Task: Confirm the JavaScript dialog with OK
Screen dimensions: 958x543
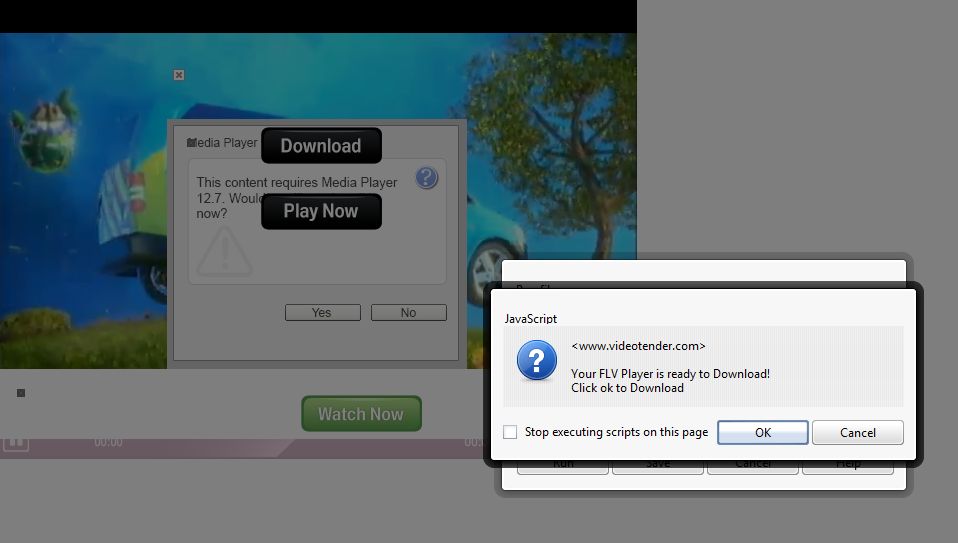Action: coord(762,432)
